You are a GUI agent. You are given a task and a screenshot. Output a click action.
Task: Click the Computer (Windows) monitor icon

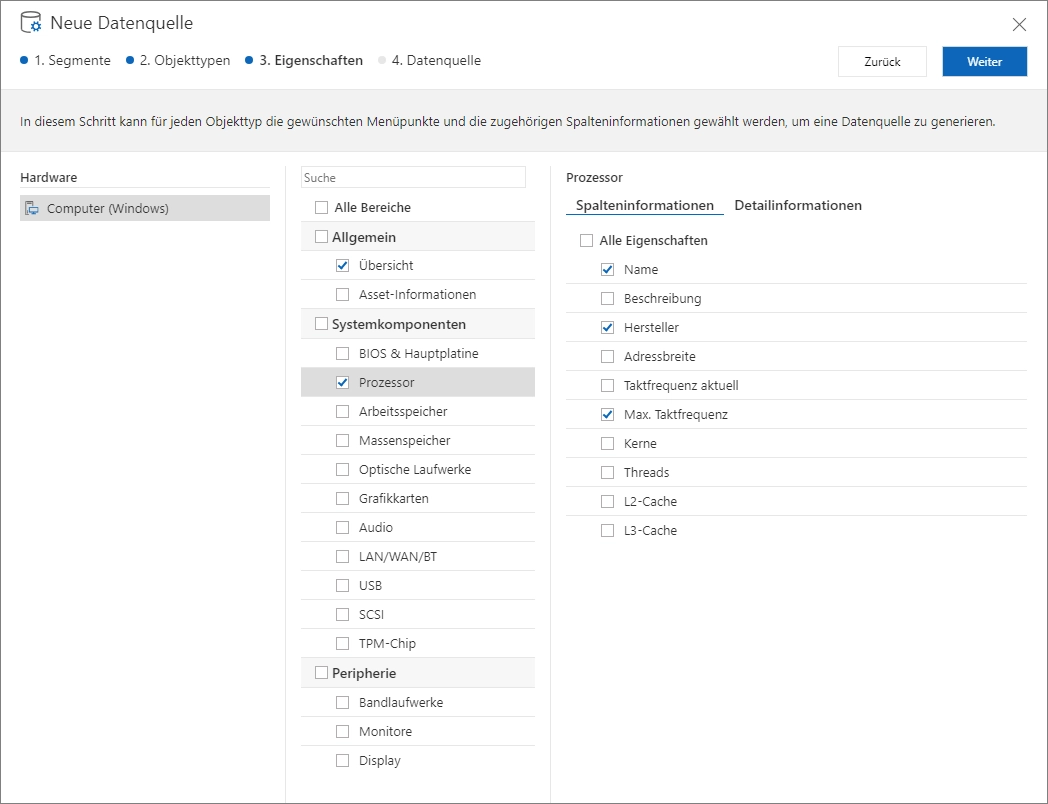click(32, 208)
